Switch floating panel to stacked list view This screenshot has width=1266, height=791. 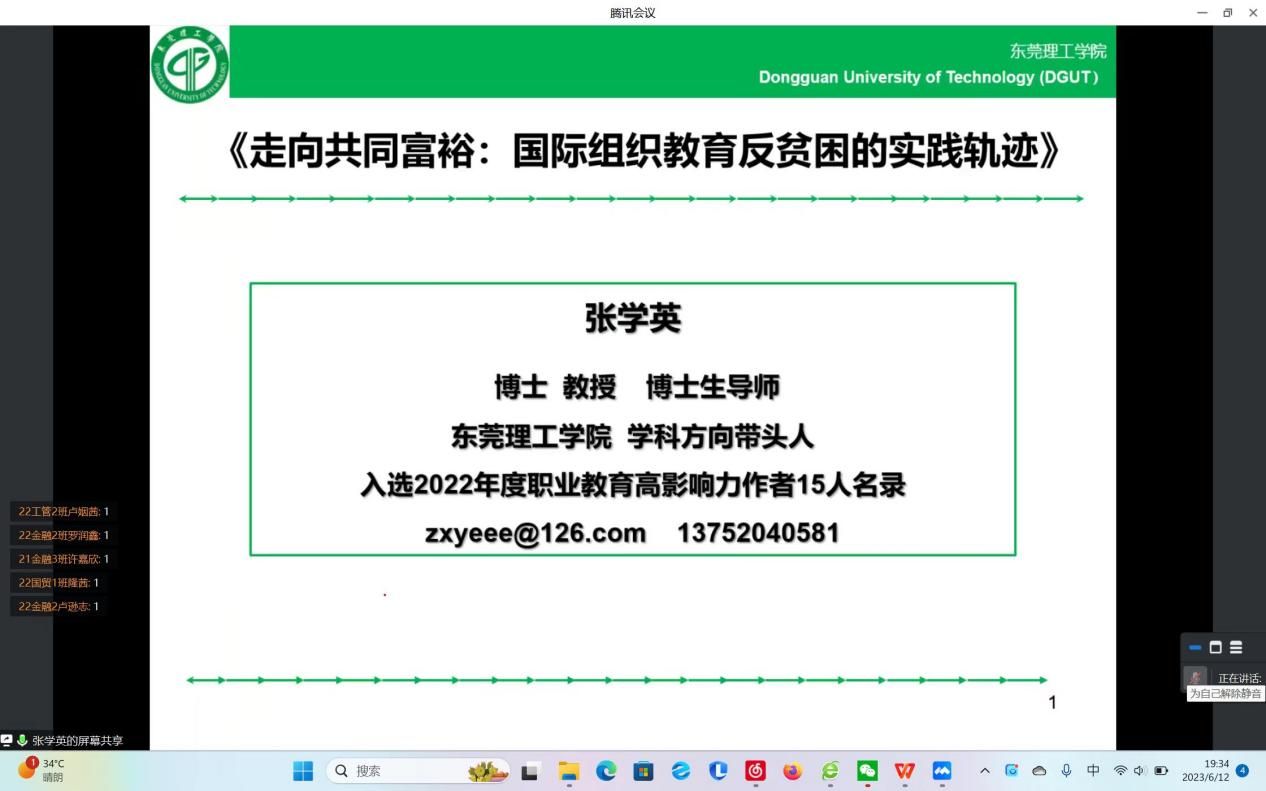[1236, 648]
